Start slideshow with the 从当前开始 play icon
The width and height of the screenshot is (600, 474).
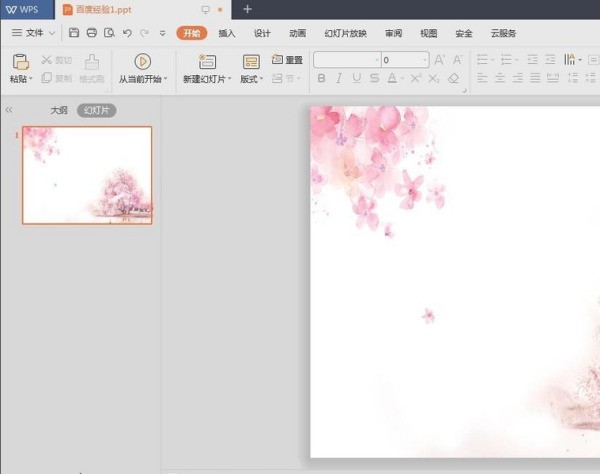[142, 62]
